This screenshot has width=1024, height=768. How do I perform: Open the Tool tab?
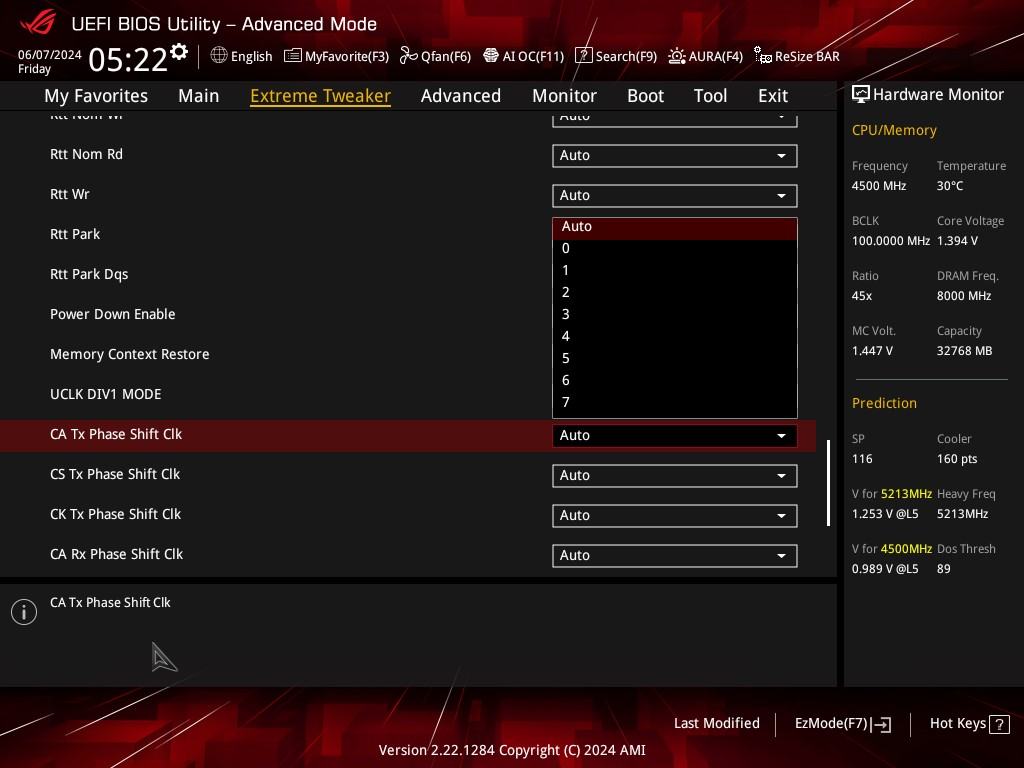(x=711, y=96)
